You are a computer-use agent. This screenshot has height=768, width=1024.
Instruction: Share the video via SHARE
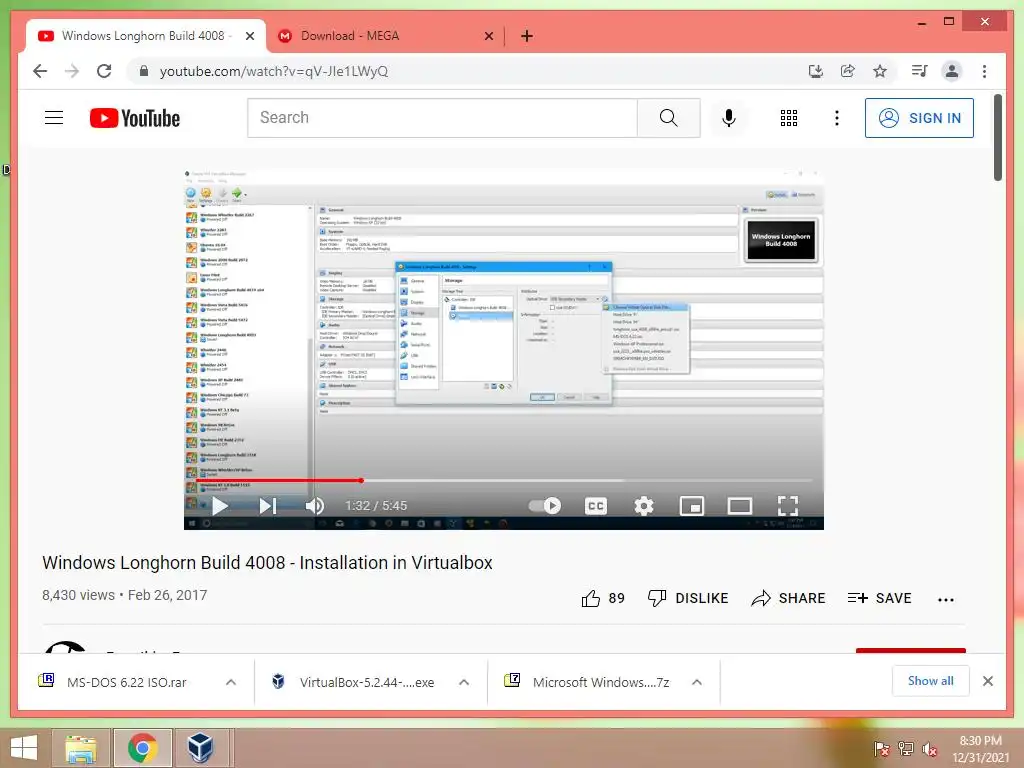[788, 598]
